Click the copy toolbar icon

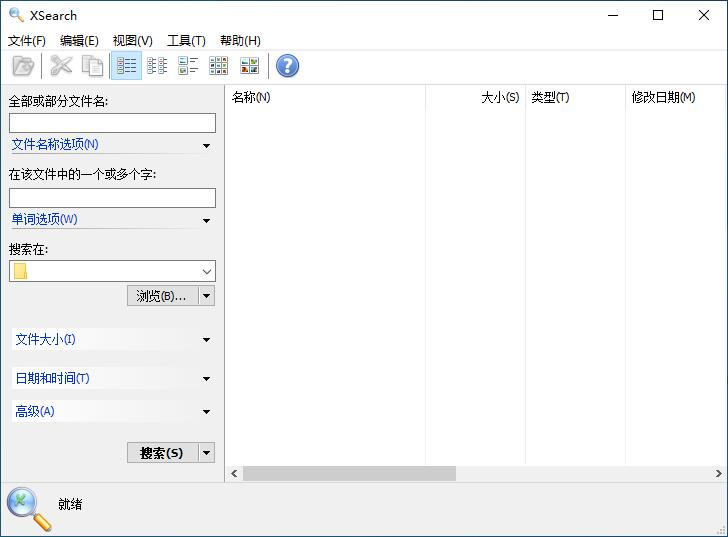[92, 66]
